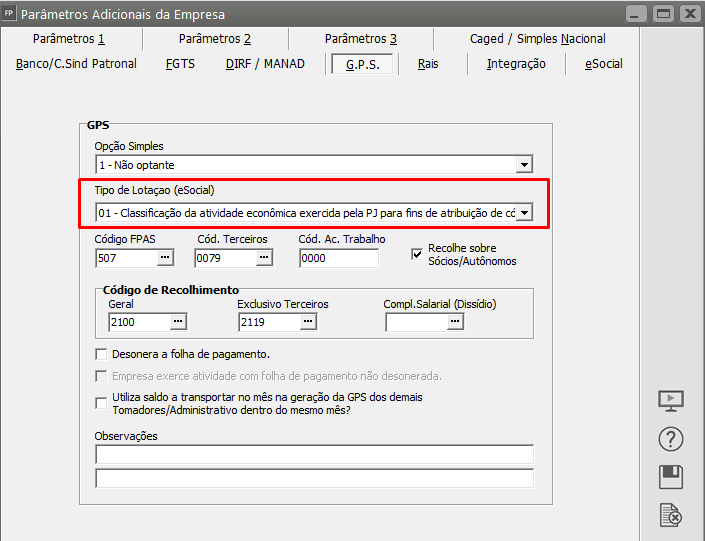Switch to the FGTS tab
Viewport: 705px width, 541px height.
coord(181,63)
